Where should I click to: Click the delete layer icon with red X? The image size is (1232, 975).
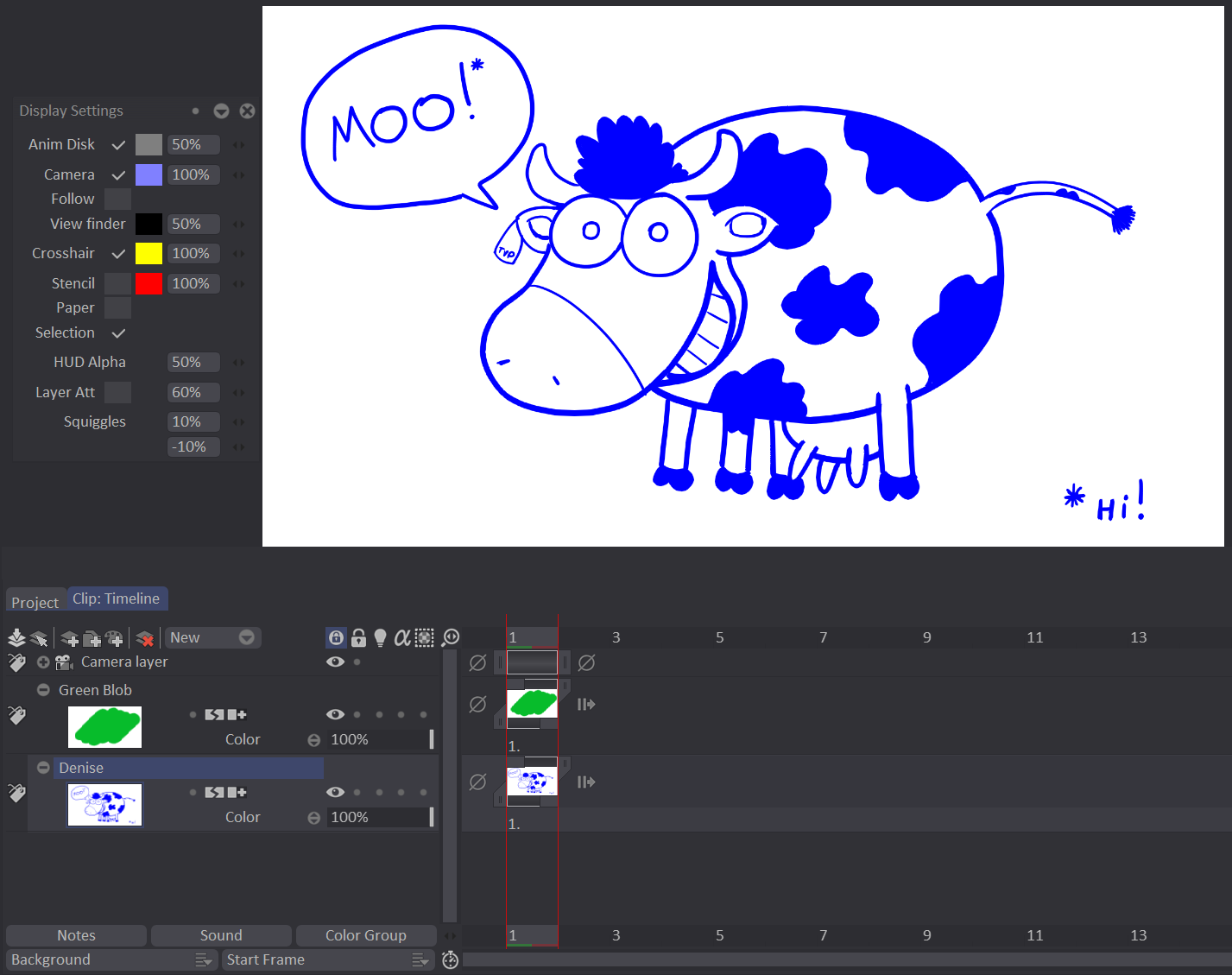click(x=145, y=638)
